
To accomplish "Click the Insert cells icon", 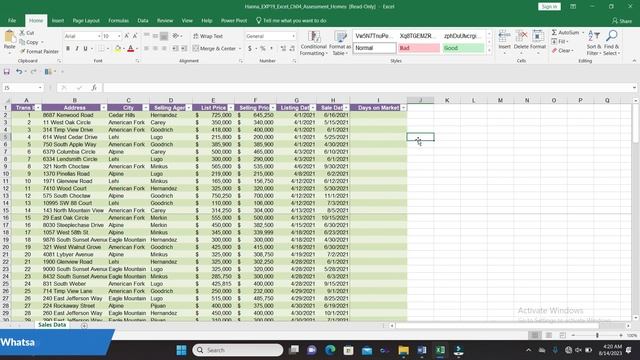I will click(x=504, y=36).
